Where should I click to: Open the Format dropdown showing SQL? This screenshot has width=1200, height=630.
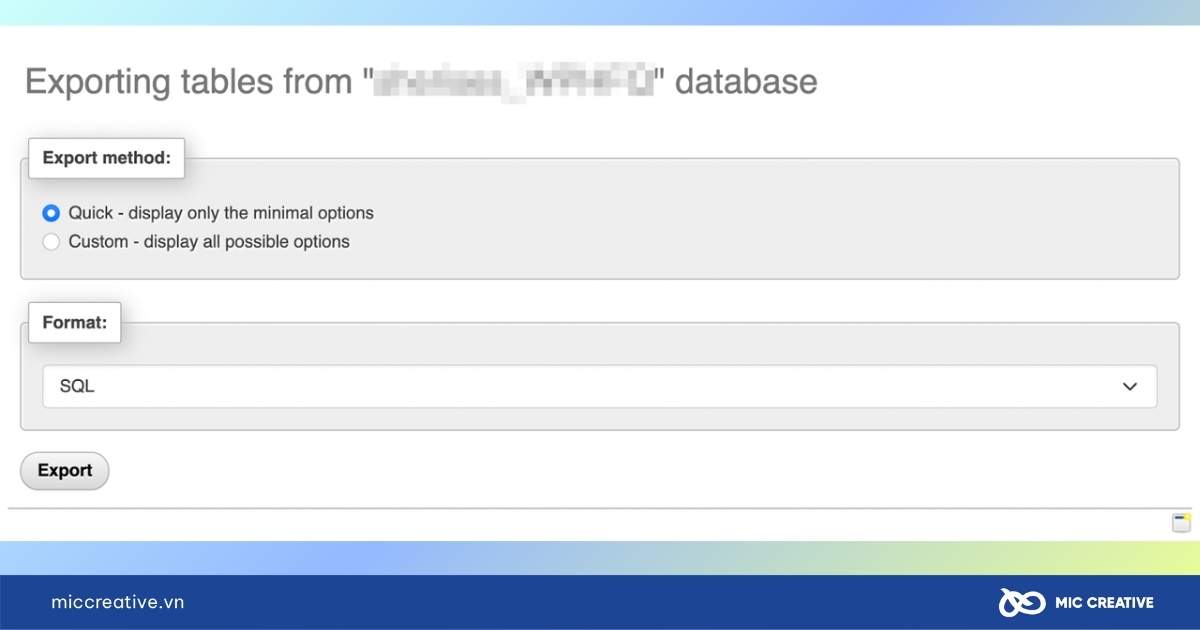click(x=599, y=386)
